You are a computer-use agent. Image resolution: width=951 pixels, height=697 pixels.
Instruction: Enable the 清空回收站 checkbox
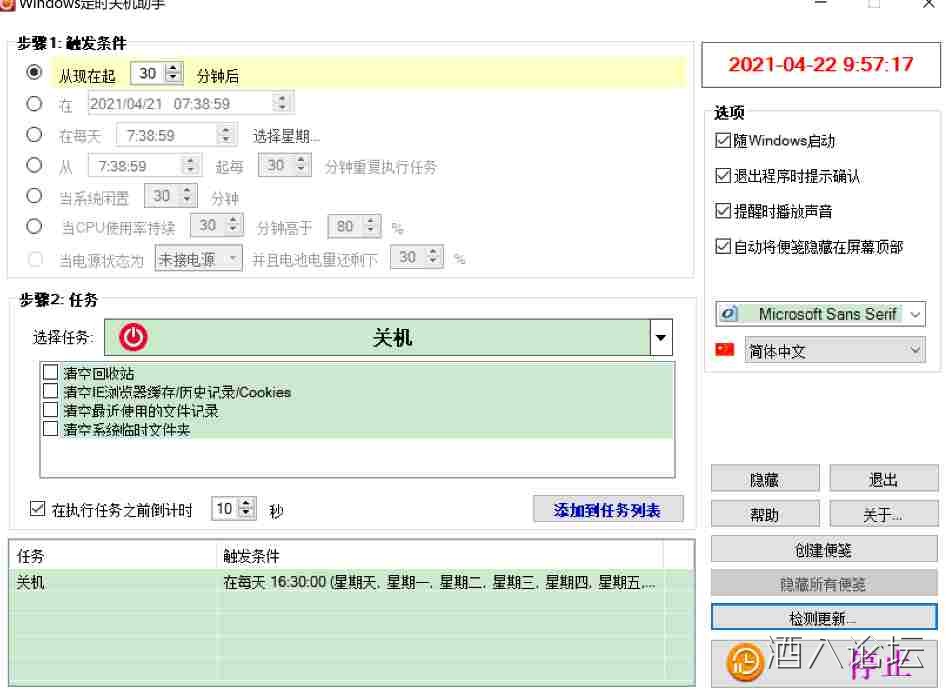[x=51, y=373]
